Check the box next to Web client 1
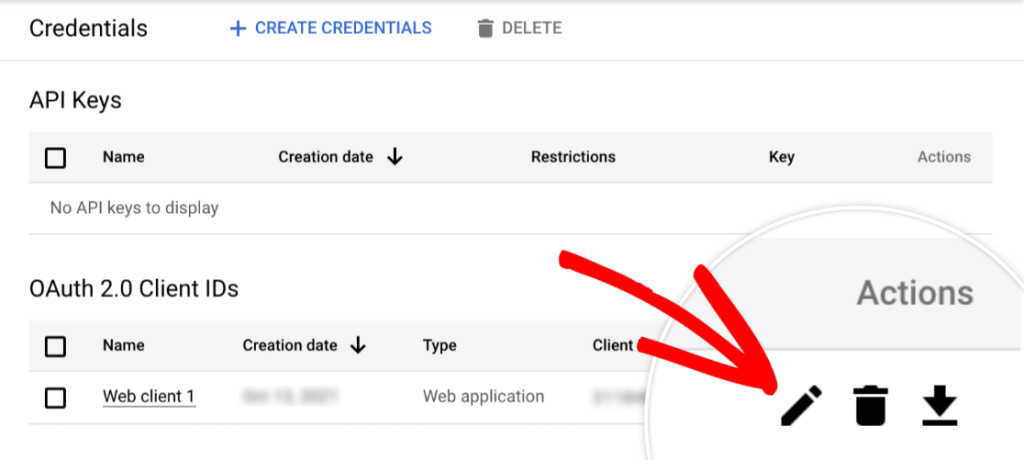The height and width of the screenshot is (460, 1024). point(56,397)
